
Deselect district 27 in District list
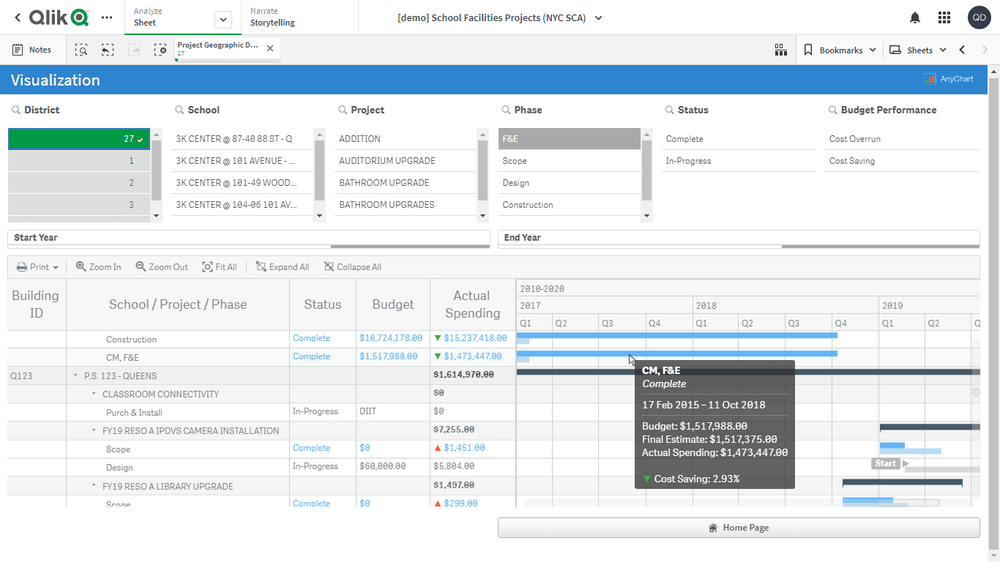click(x=79, y=139)
